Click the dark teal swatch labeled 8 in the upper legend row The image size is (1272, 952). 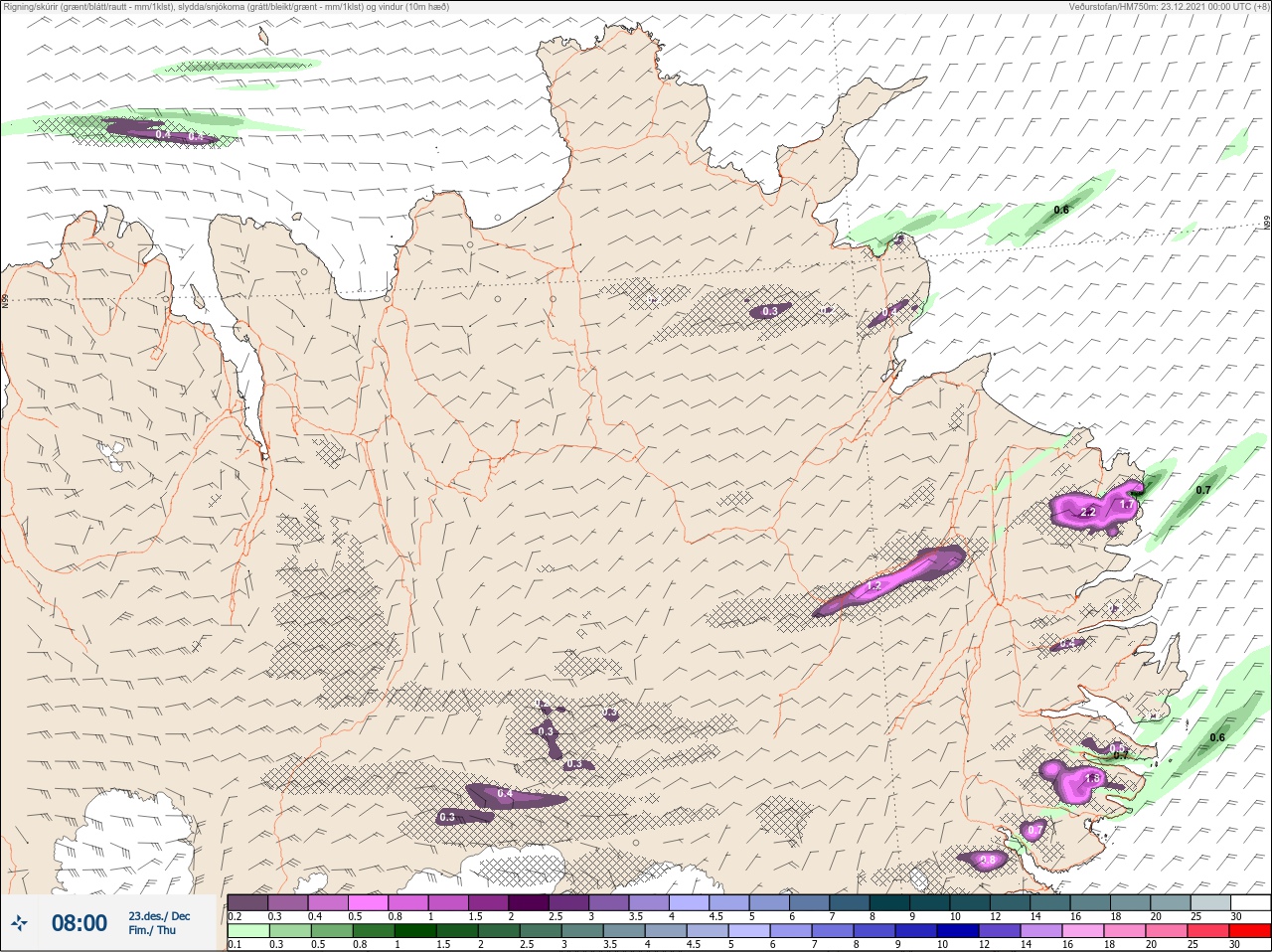890,902
